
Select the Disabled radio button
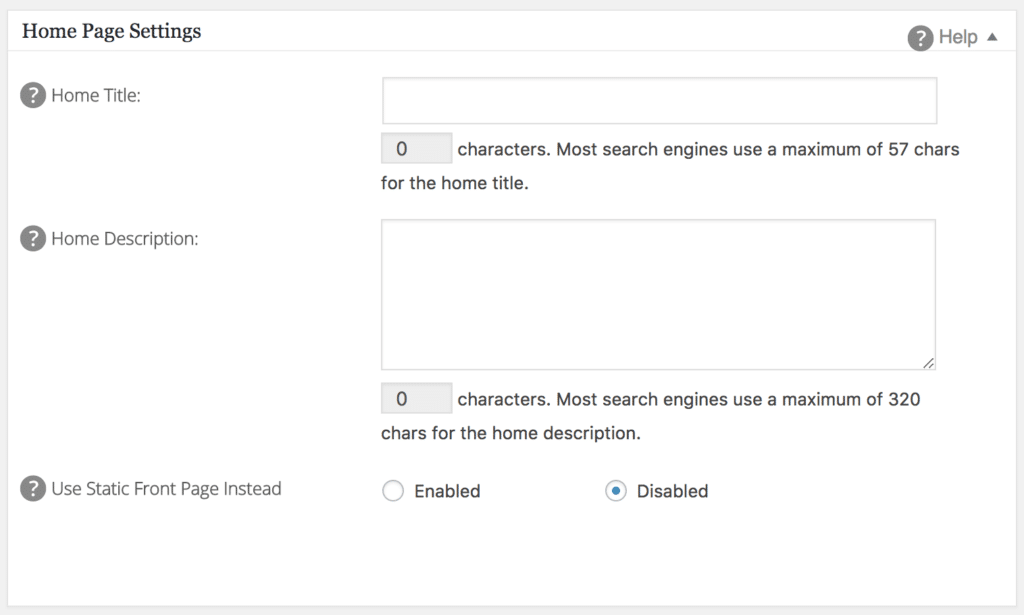(616, 491)
